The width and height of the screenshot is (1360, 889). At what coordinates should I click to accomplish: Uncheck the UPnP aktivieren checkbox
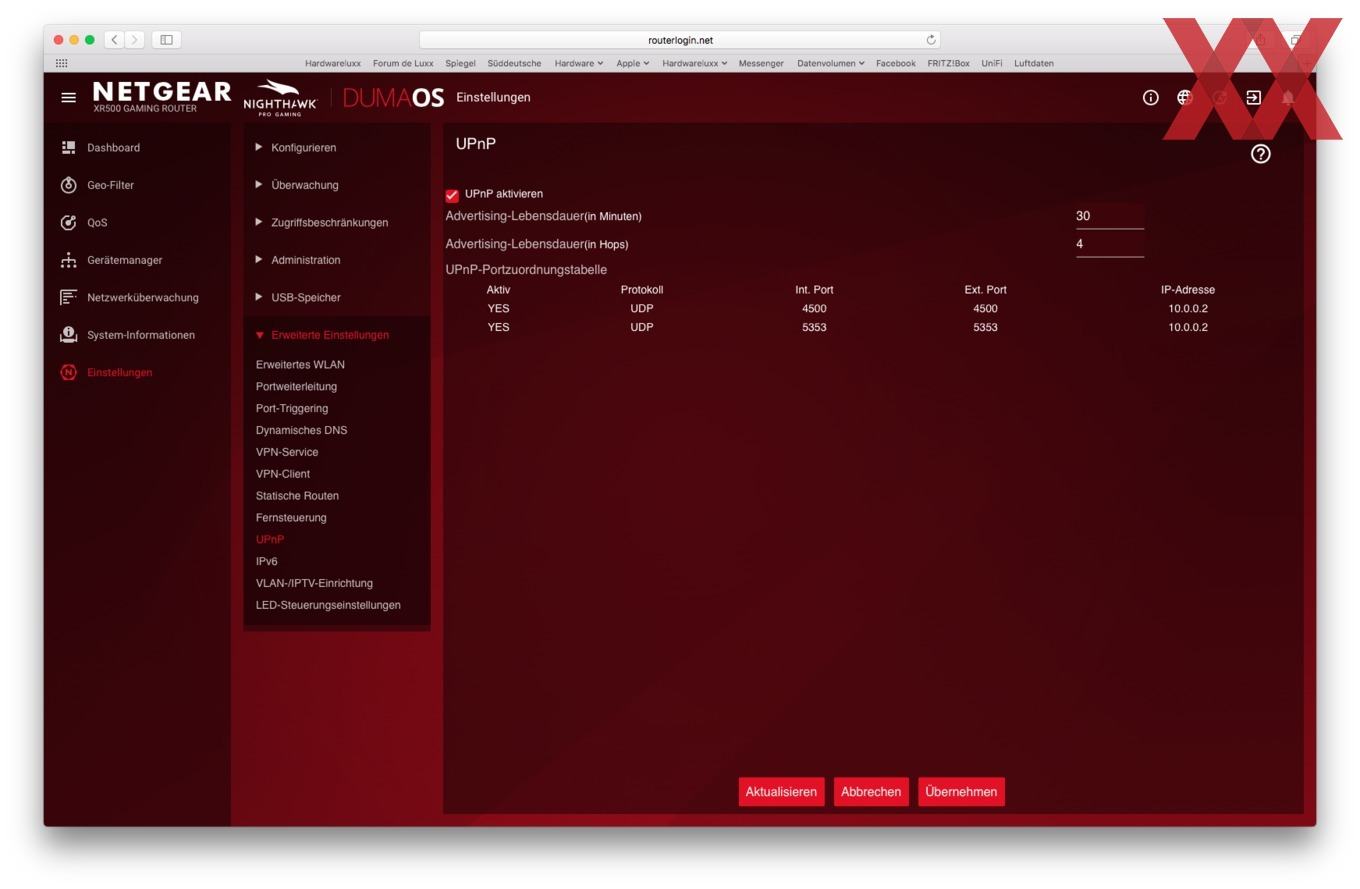pyautogui.click(x=452, y=195)
